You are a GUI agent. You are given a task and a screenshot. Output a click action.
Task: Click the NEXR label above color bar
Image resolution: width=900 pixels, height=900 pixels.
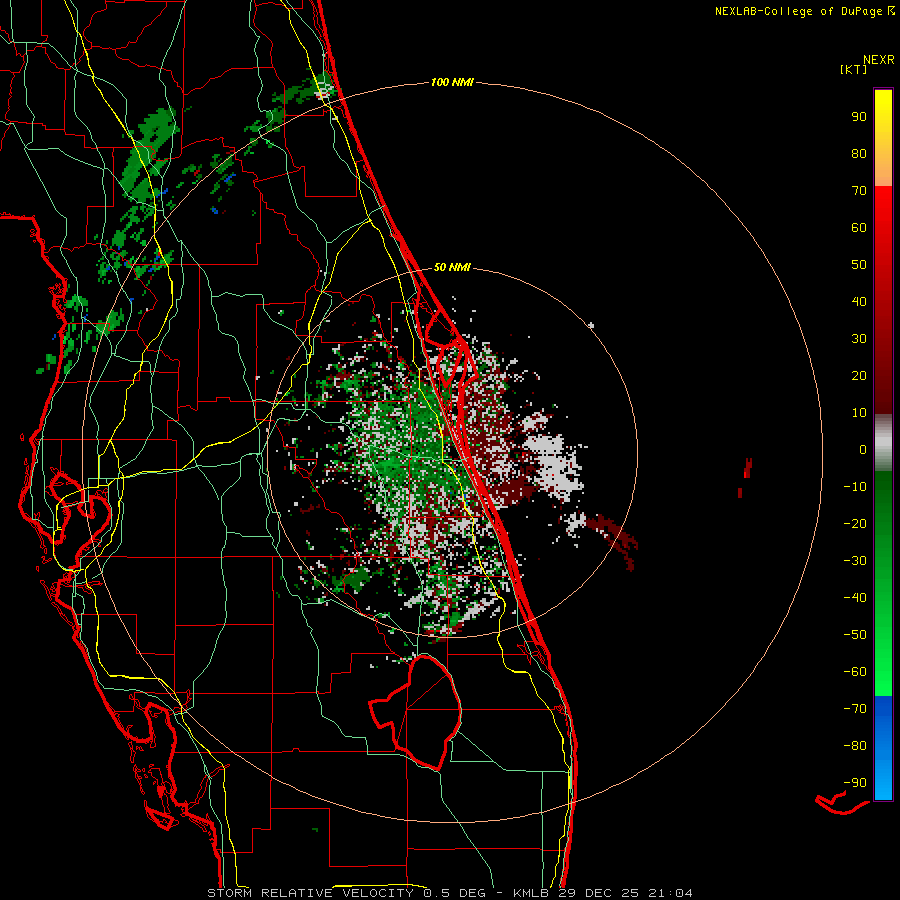879,59
